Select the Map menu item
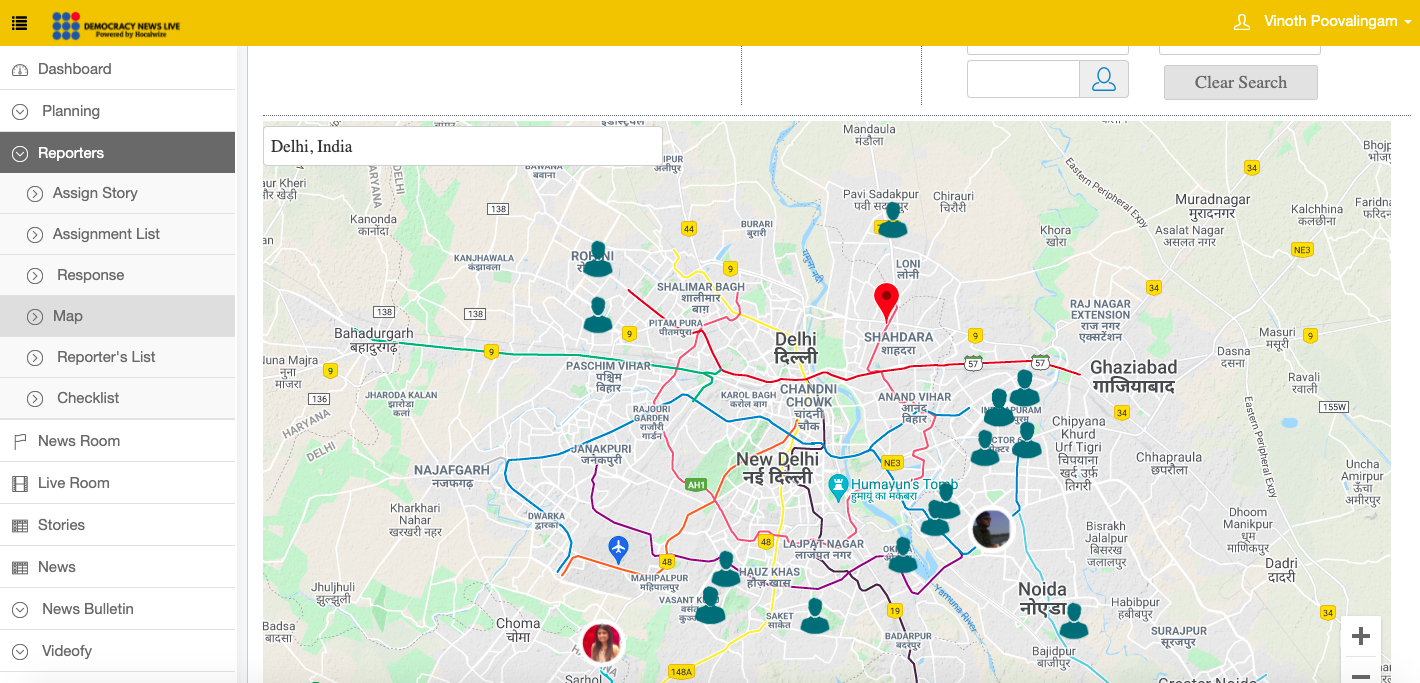1420x683 pixels. coord(117,316)
